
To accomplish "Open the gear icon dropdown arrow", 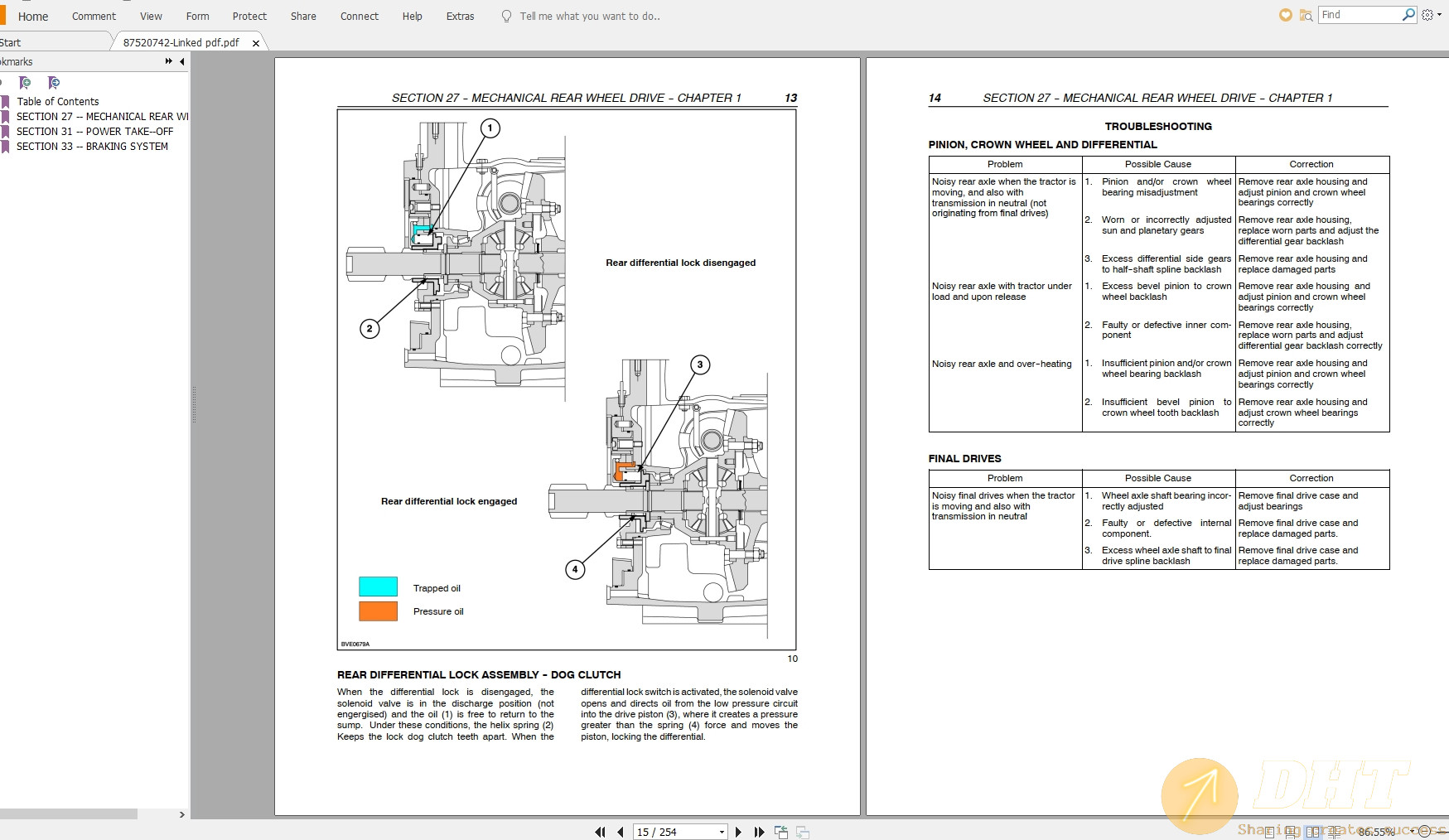I will click(1438, 15).
